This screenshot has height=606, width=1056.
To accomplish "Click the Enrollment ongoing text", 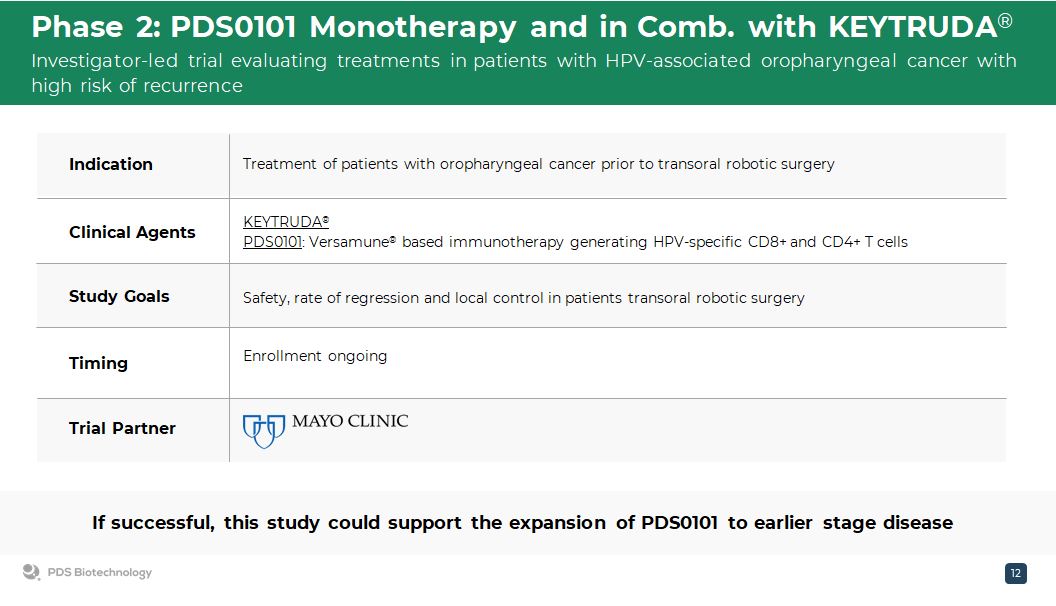I will 315,356.
